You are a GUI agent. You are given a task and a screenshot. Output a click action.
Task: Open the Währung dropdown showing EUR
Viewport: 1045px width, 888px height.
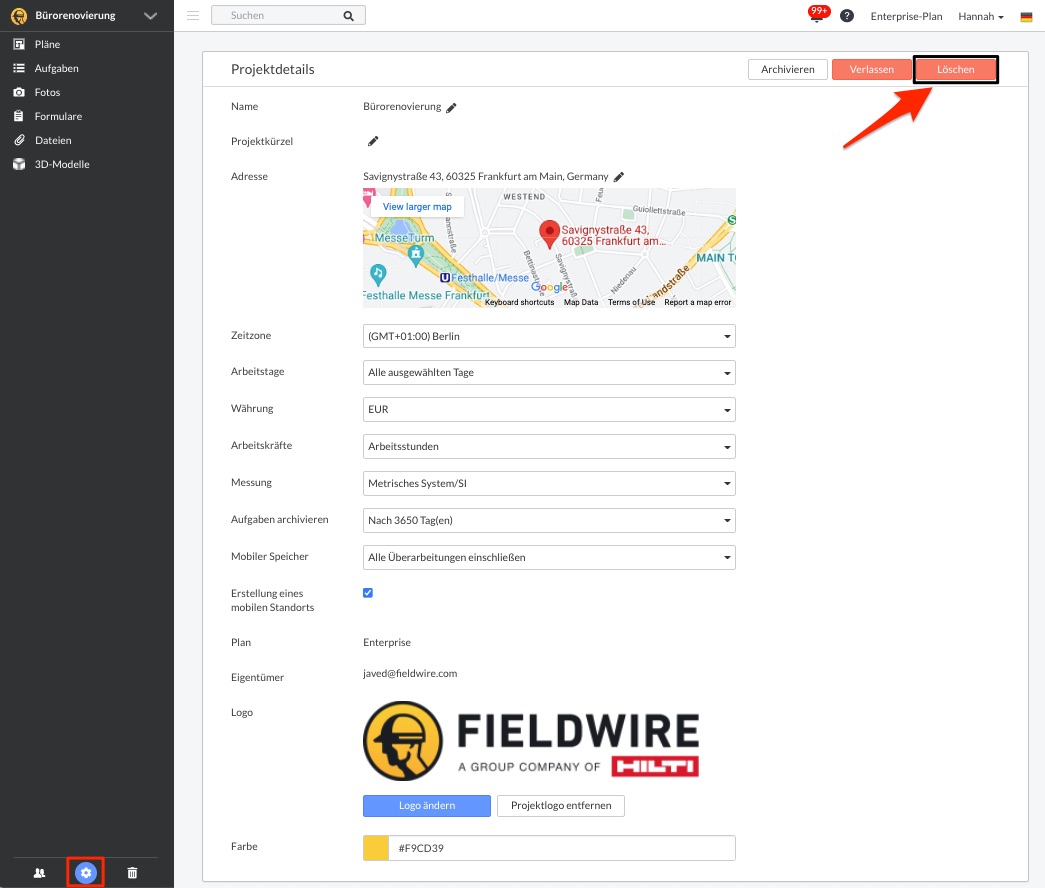(549, 409)
